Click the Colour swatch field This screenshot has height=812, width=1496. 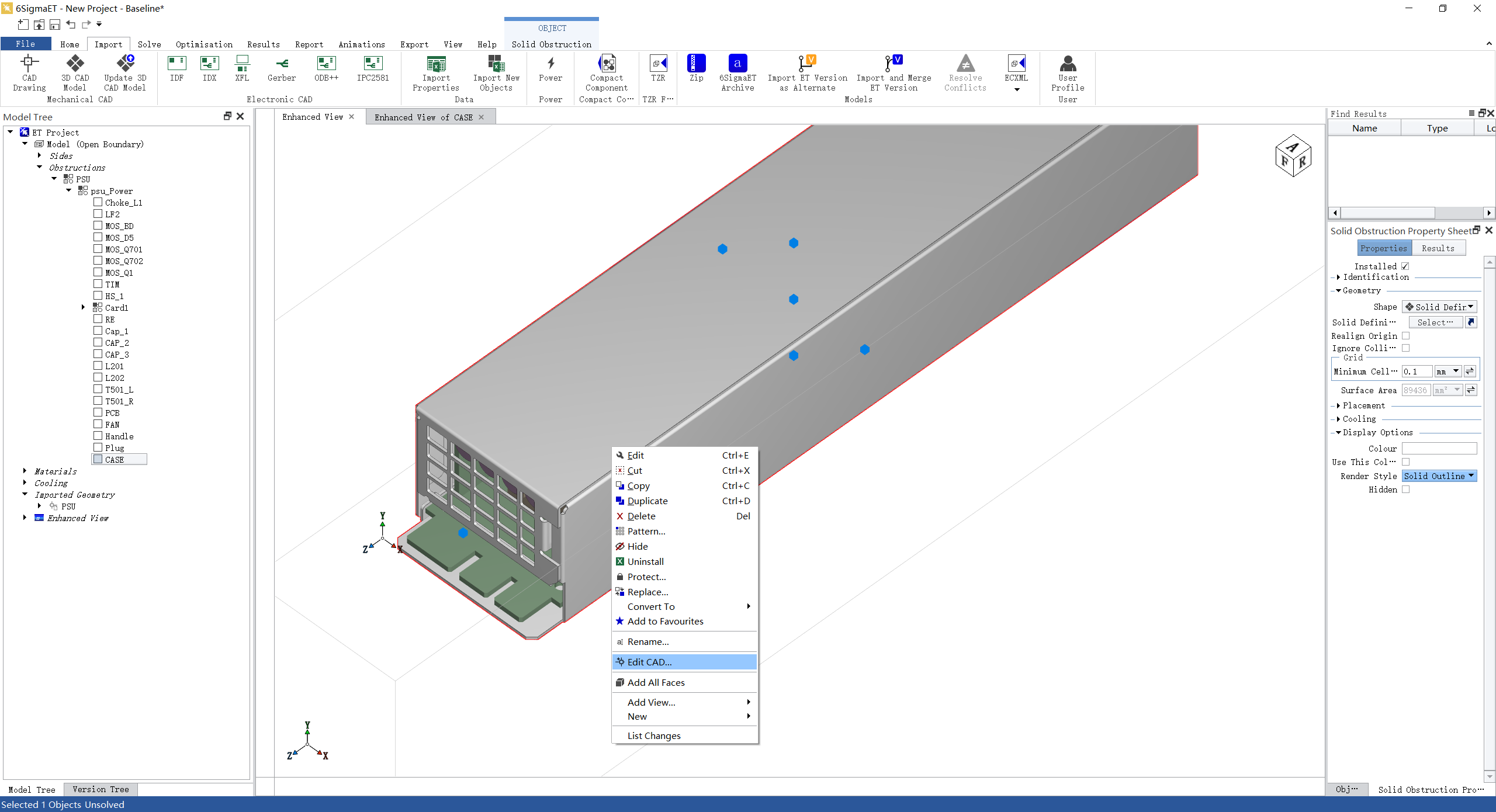(1439, 449)
